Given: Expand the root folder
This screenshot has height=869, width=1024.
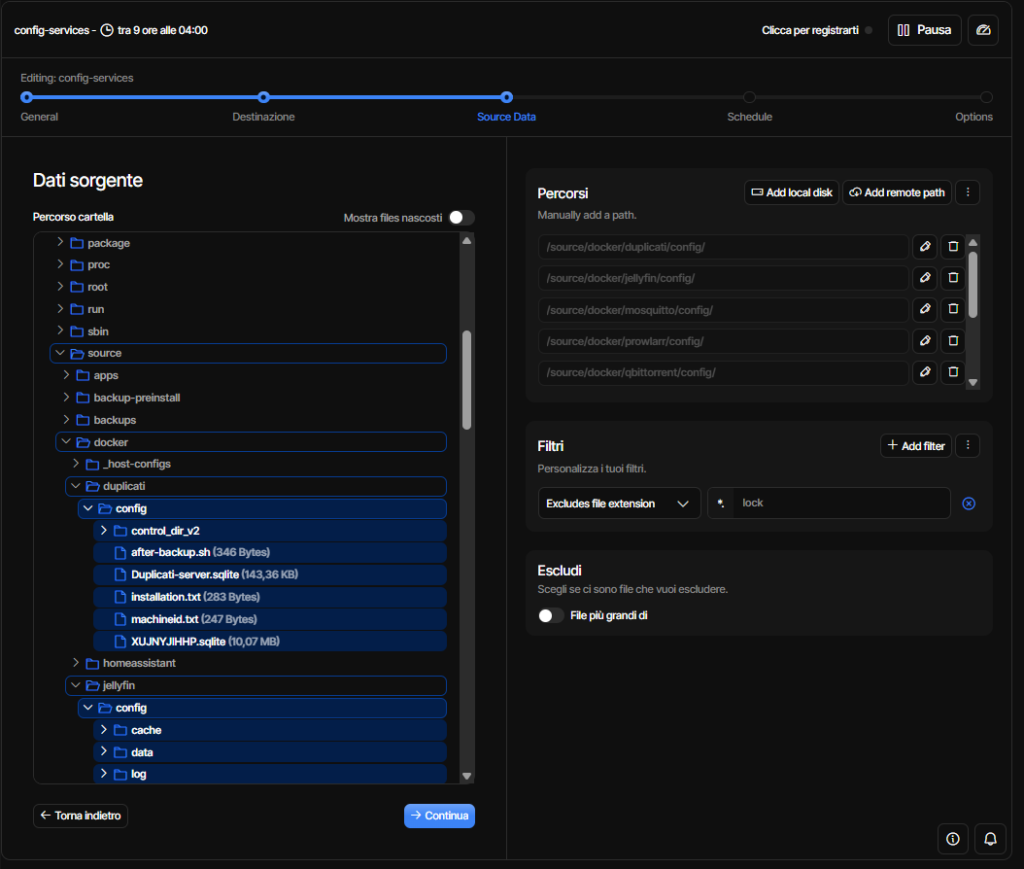Looking at the screenshot, I should click(x=60, y=287).
